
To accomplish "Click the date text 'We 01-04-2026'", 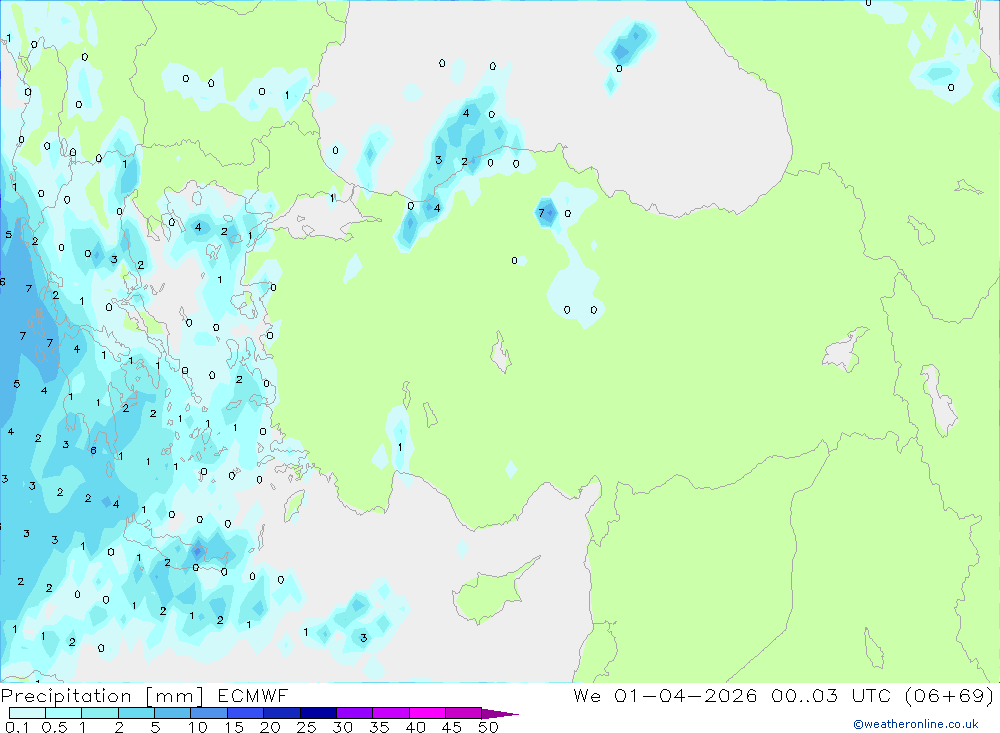I will (x=665, y=695).
